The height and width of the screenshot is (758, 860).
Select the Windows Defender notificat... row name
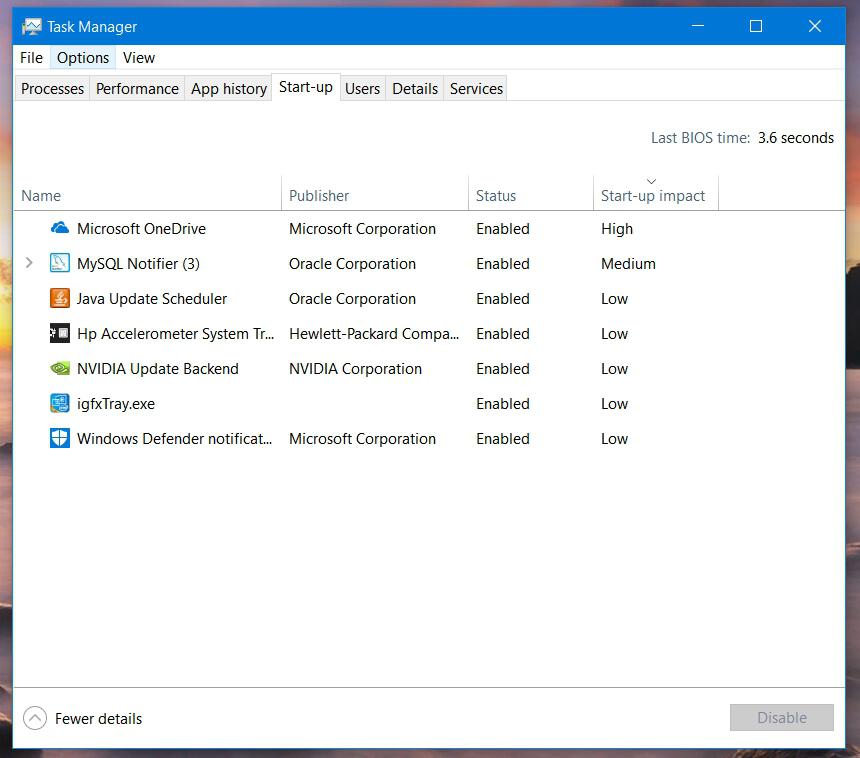(174, 439)
